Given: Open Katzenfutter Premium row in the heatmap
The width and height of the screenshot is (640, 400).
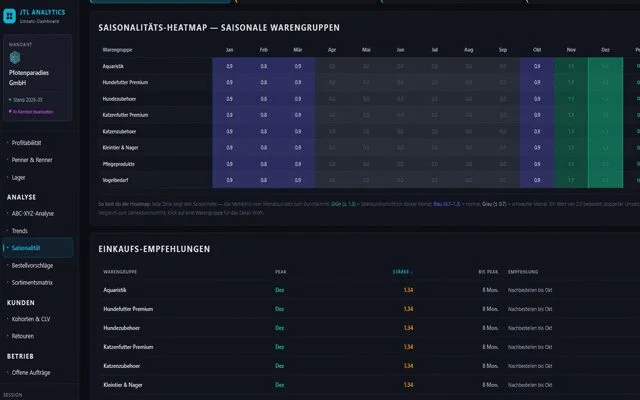Looking at the screenshot, I should pyautogui.click(x=125, y=115).
